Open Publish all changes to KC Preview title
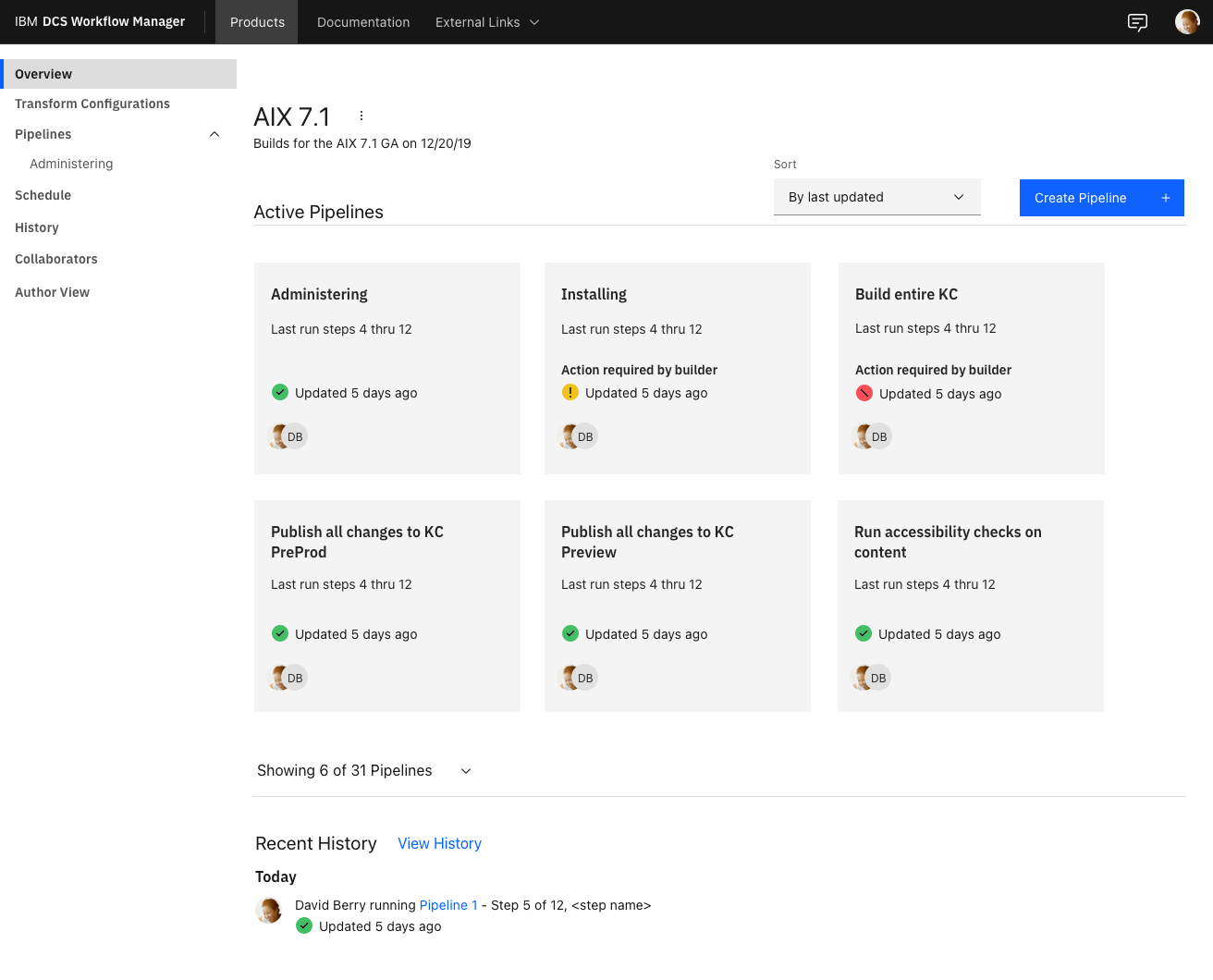 pos(647,542)
